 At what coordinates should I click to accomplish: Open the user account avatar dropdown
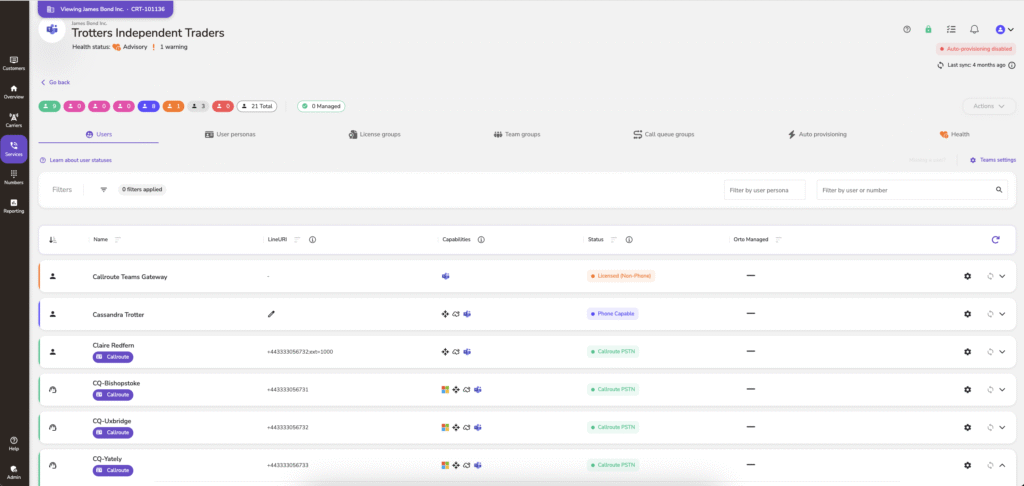(1005, 30)
